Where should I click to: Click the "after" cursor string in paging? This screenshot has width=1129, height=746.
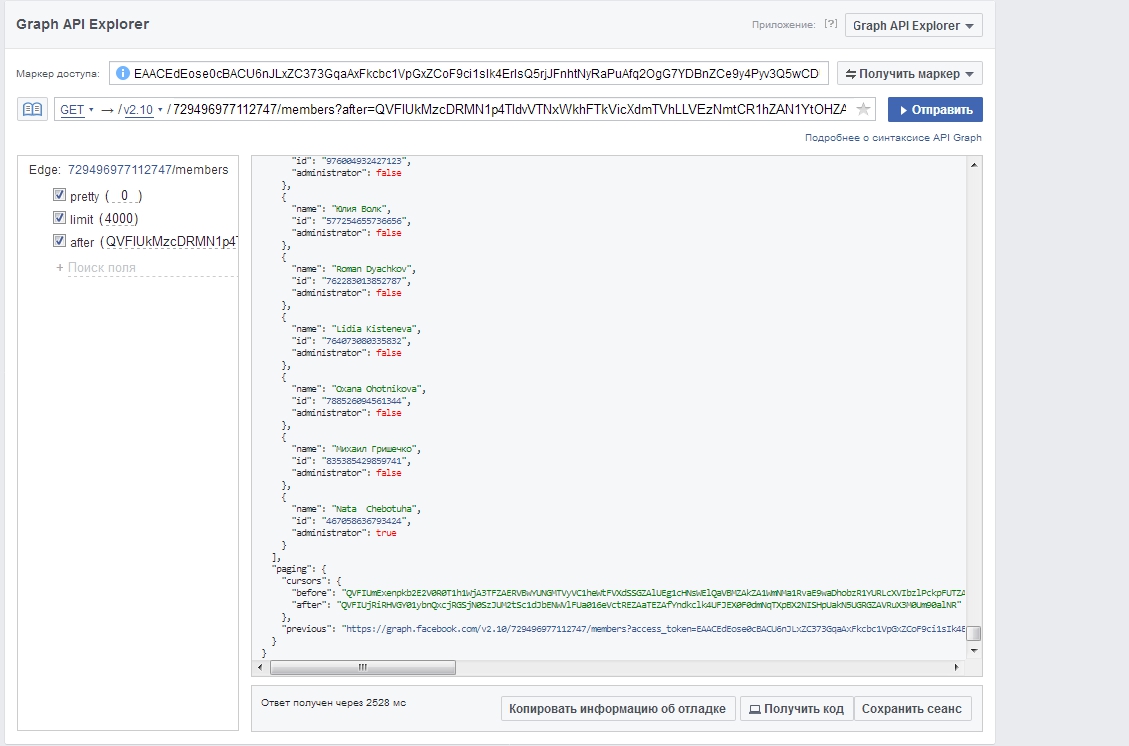point(649,605)
